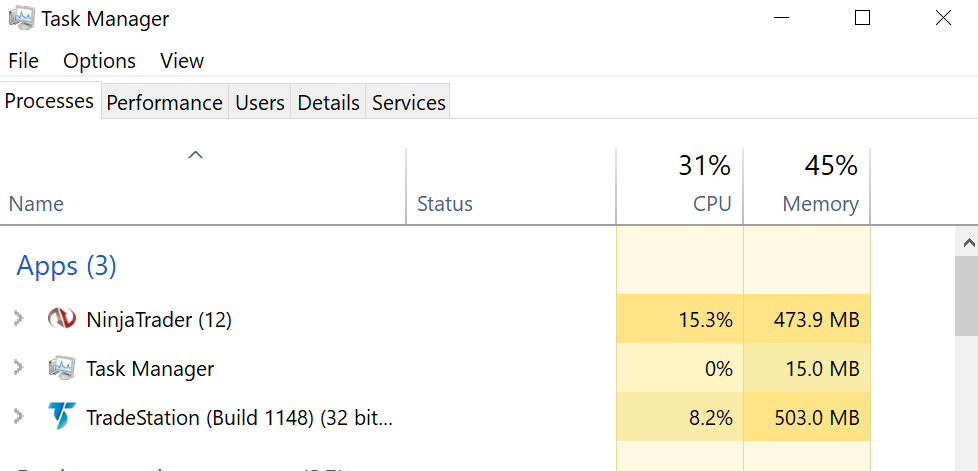Sort processes by the Name column
This screenshot has width=978, height=471.
tap(36, 204)
